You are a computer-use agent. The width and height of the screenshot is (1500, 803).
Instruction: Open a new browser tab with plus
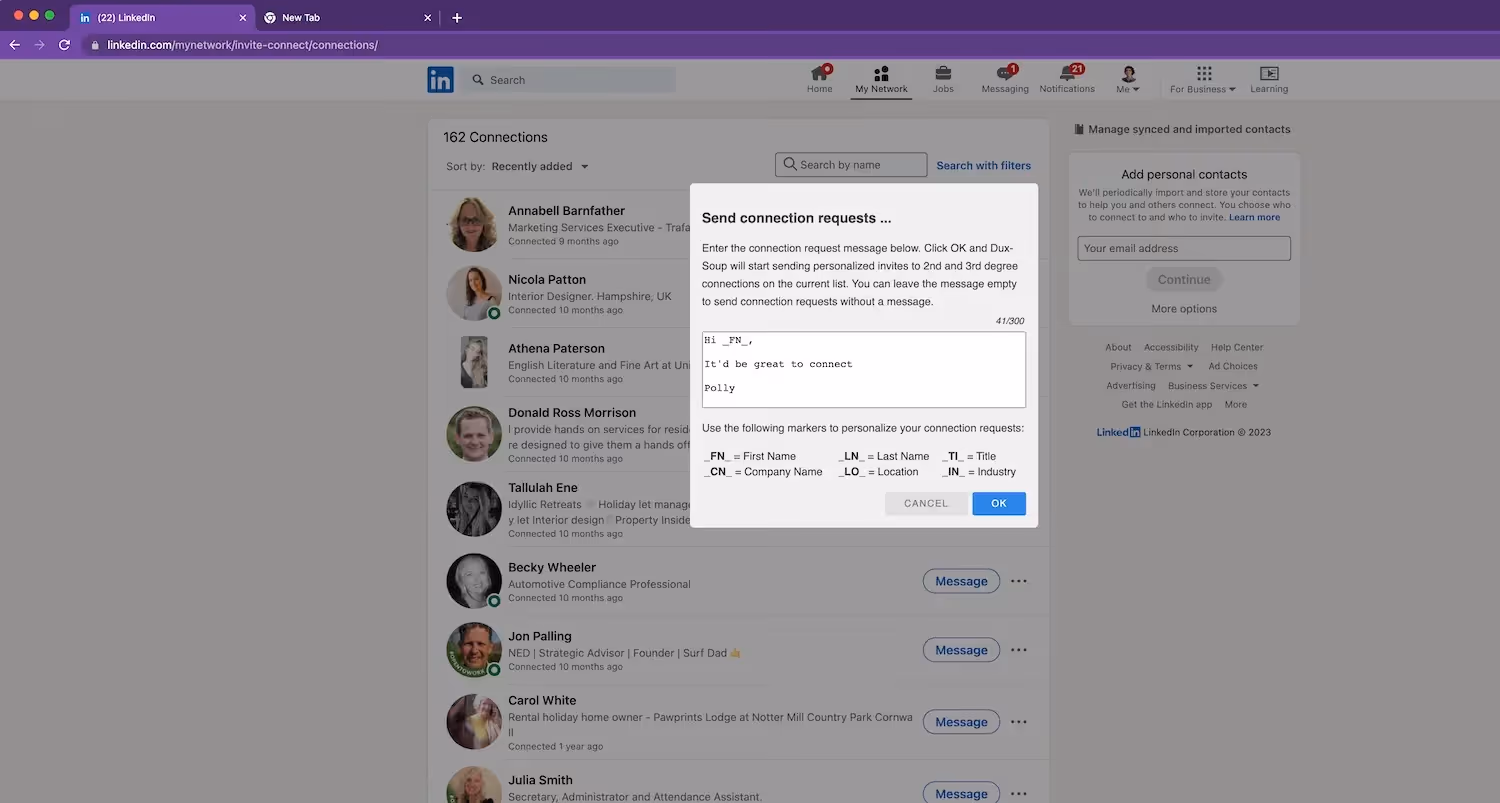[x=457, y=17]
